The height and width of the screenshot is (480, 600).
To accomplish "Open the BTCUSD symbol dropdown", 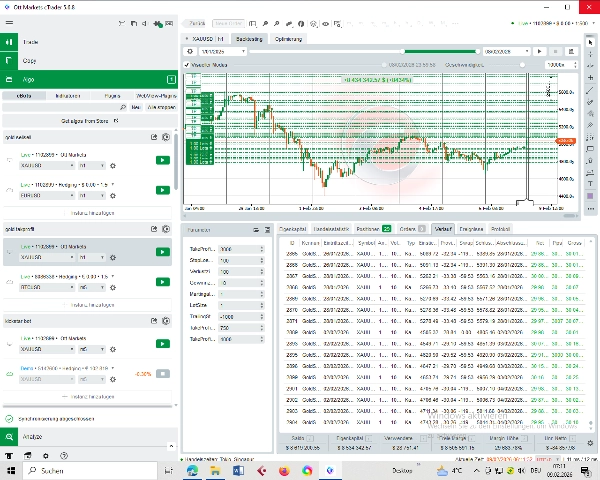I will point(47,287).
